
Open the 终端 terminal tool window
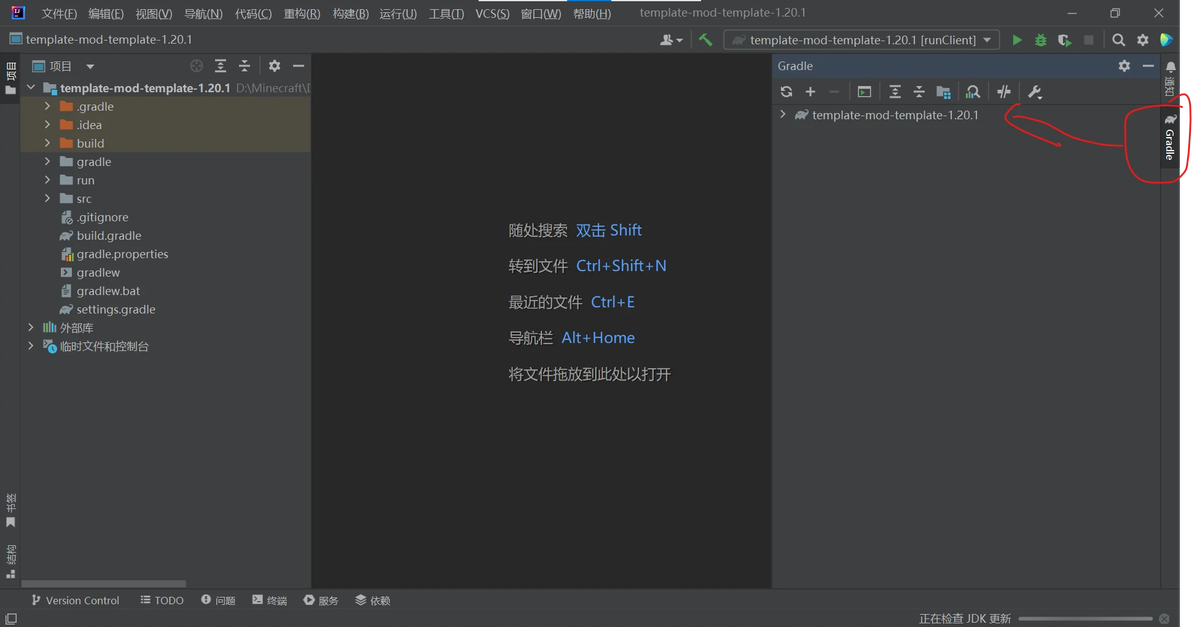(x=270, y=600)
